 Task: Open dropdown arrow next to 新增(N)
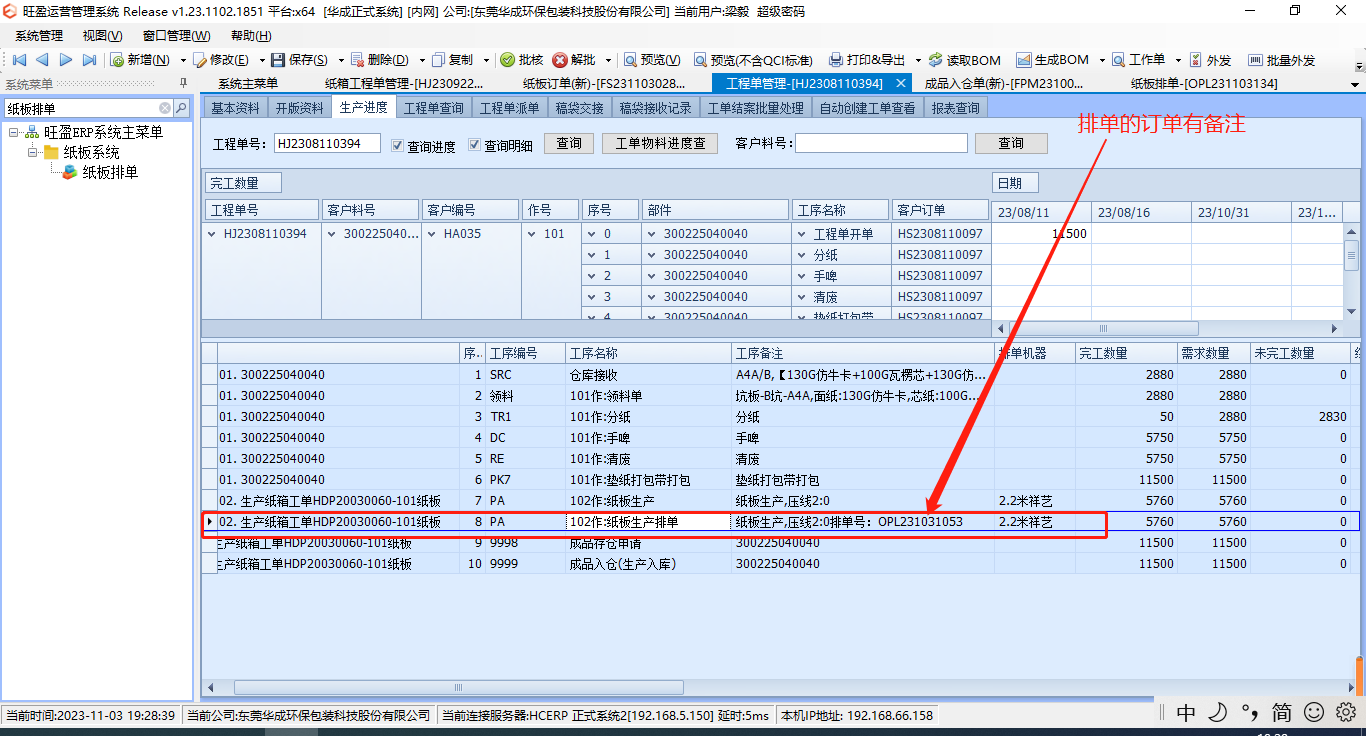point(183,60)
